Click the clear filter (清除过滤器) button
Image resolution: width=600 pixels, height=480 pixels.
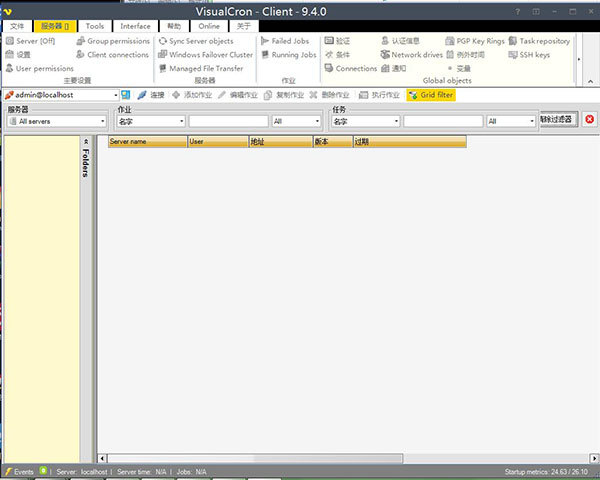coord(558,119)
